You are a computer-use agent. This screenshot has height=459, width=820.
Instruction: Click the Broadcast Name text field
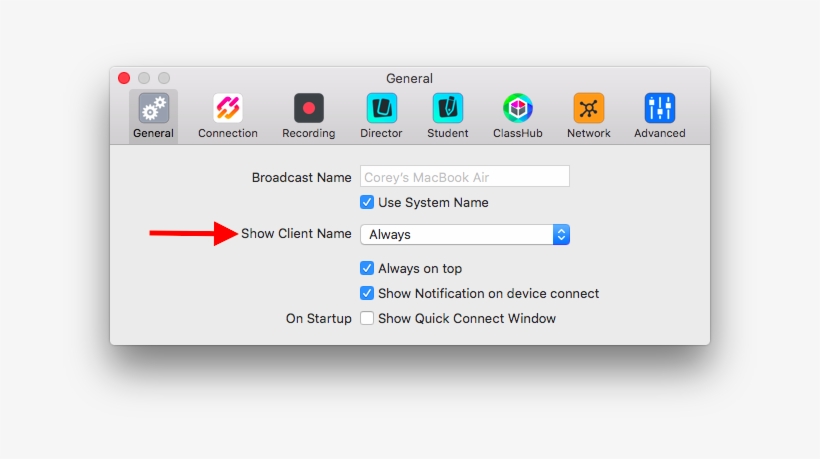464,177
